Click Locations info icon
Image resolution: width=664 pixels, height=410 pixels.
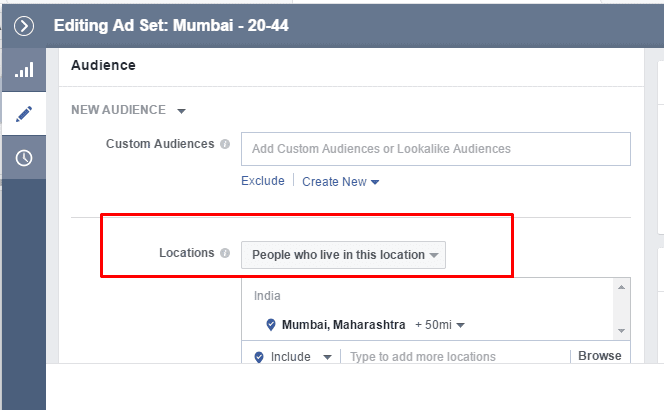(x=225, y=253)
